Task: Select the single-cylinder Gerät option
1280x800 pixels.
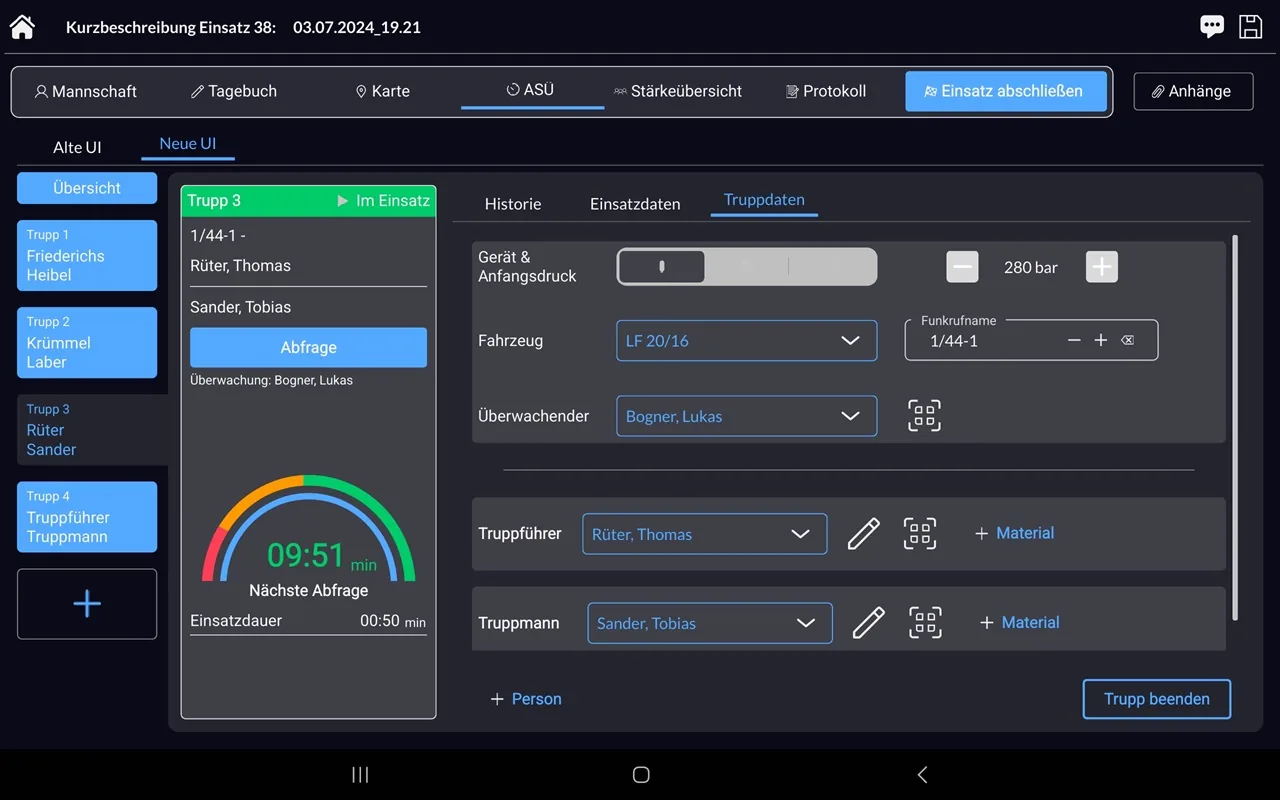Action: [662, 267]
